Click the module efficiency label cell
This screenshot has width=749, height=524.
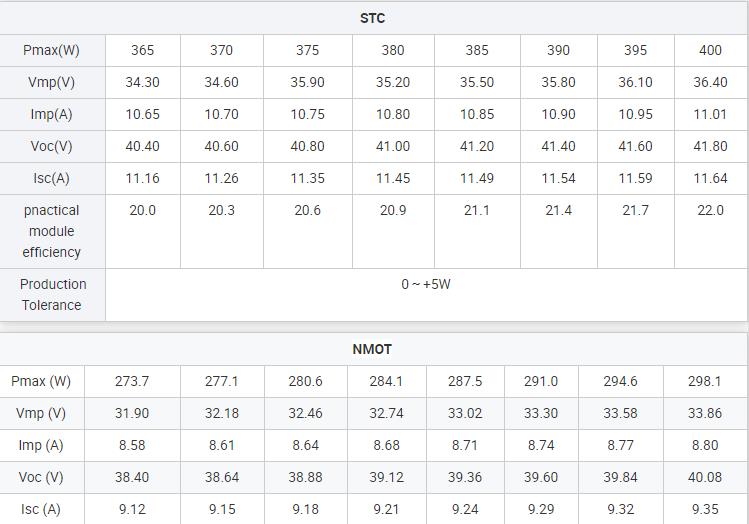52,231
